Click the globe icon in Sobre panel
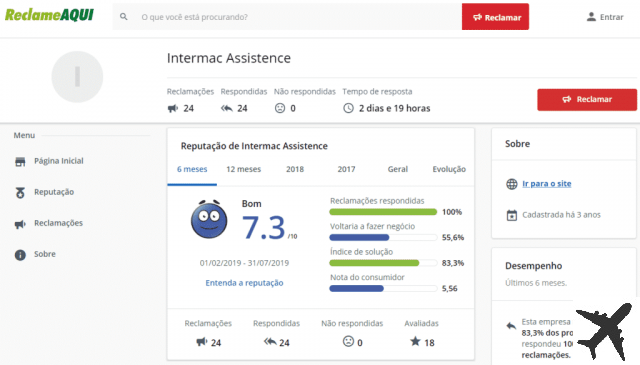The width and height of the screenshot is (640, 365). (512, 184)
